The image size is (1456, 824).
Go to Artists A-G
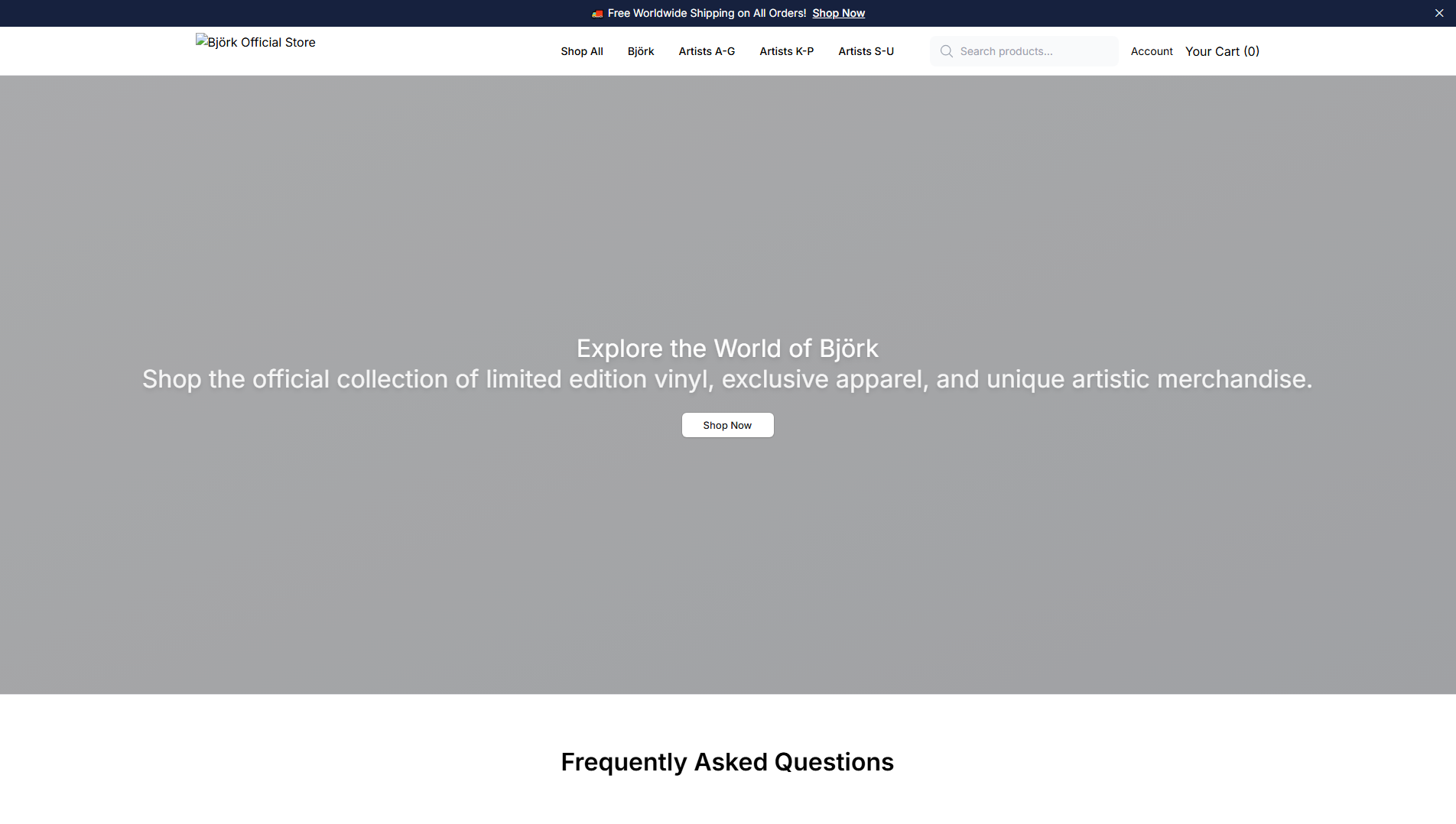707,51
